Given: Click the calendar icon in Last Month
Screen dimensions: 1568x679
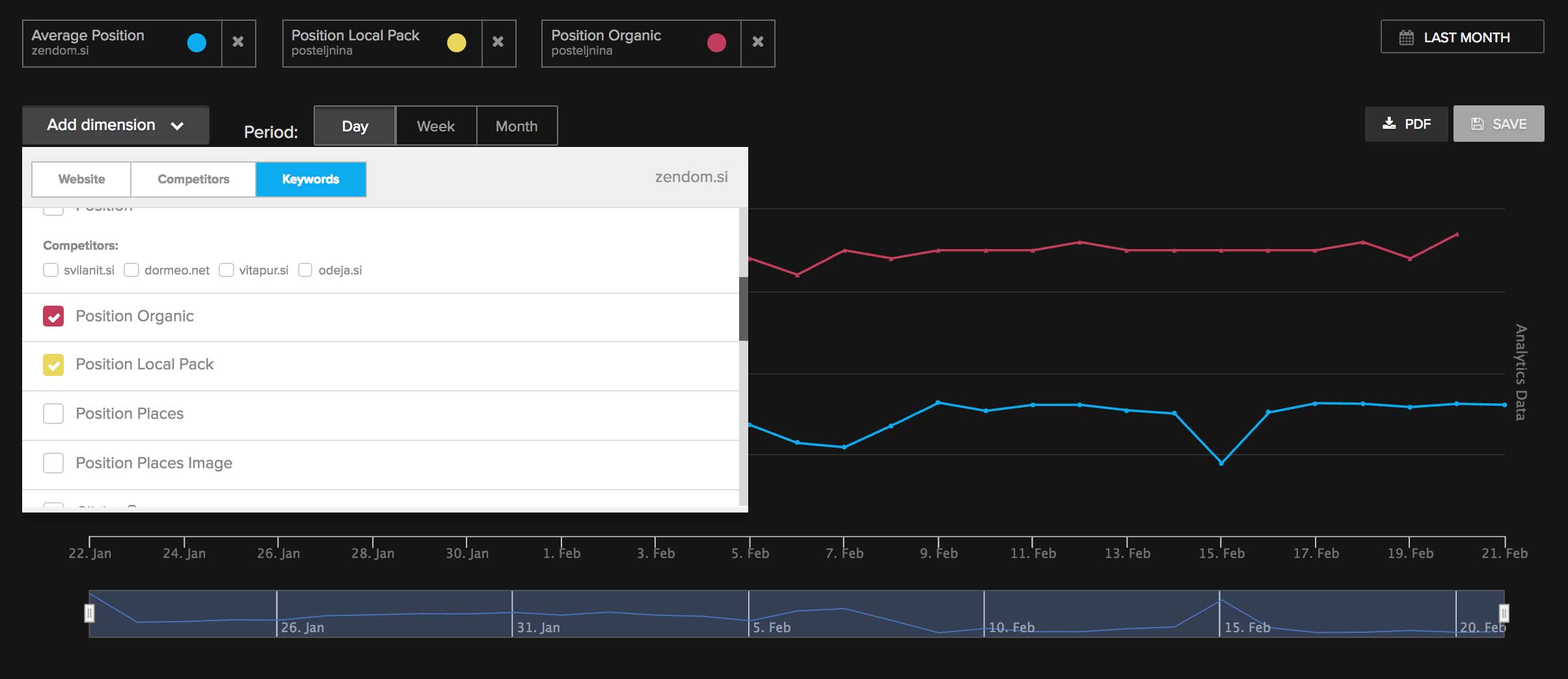Looking at the screenshot, I should [x=1406, y=38].
